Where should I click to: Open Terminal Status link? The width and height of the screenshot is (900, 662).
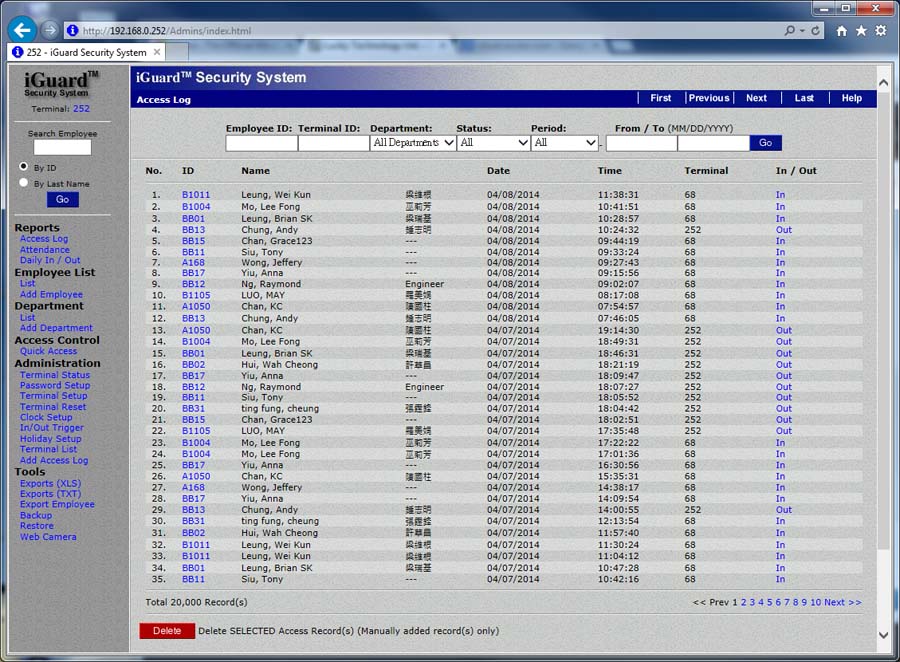(55, 375)
